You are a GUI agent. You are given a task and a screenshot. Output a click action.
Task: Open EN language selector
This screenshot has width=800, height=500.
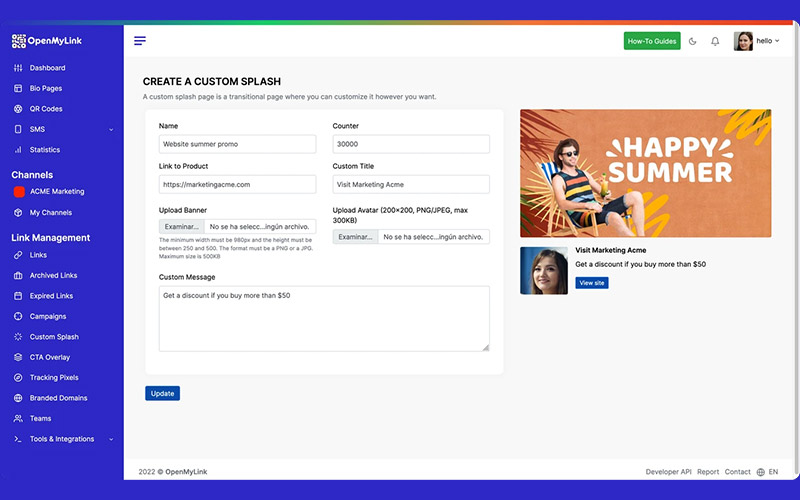click(773, 472)
